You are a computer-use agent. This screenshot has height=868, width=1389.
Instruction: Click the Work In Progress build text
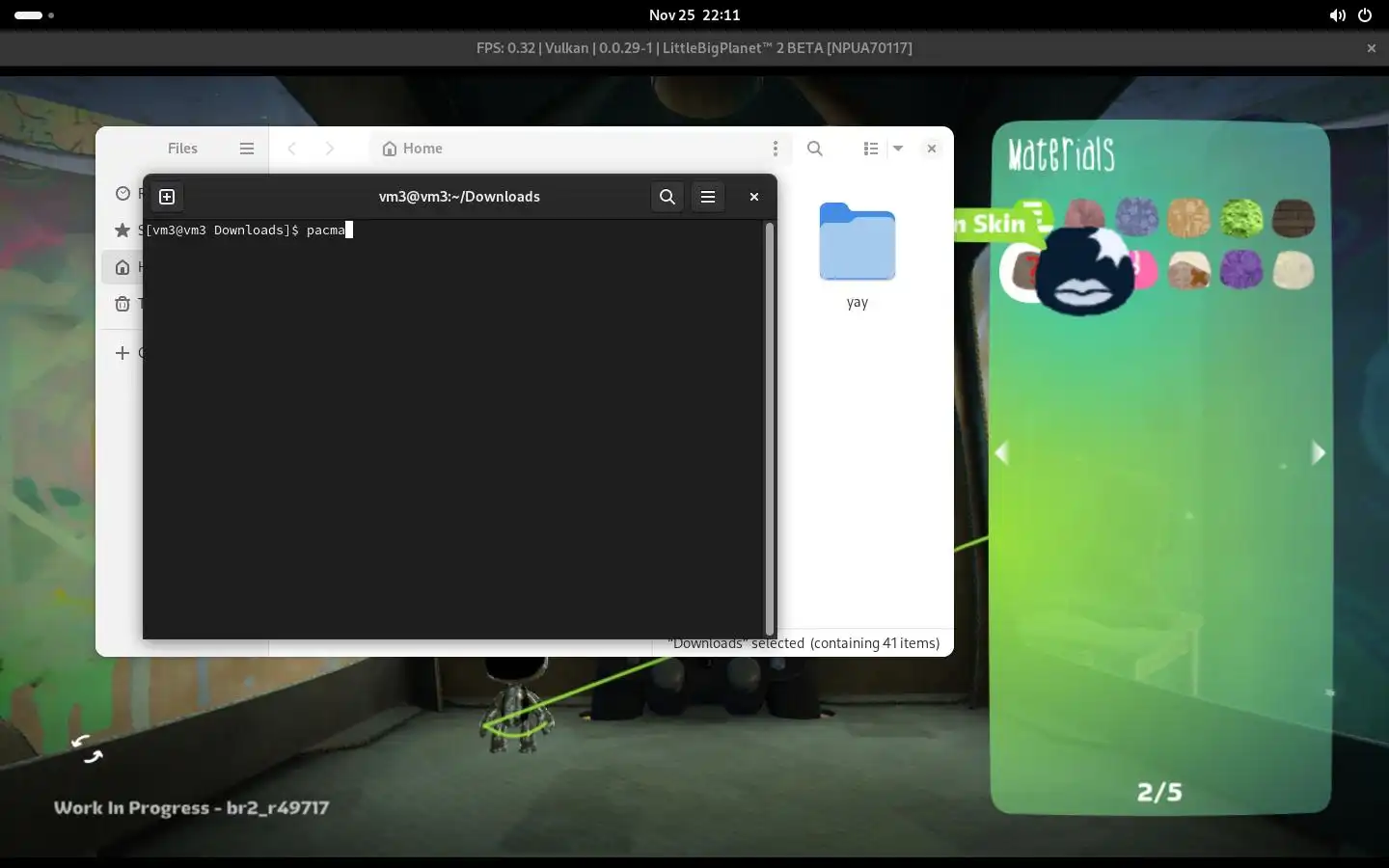click(191, 808)
